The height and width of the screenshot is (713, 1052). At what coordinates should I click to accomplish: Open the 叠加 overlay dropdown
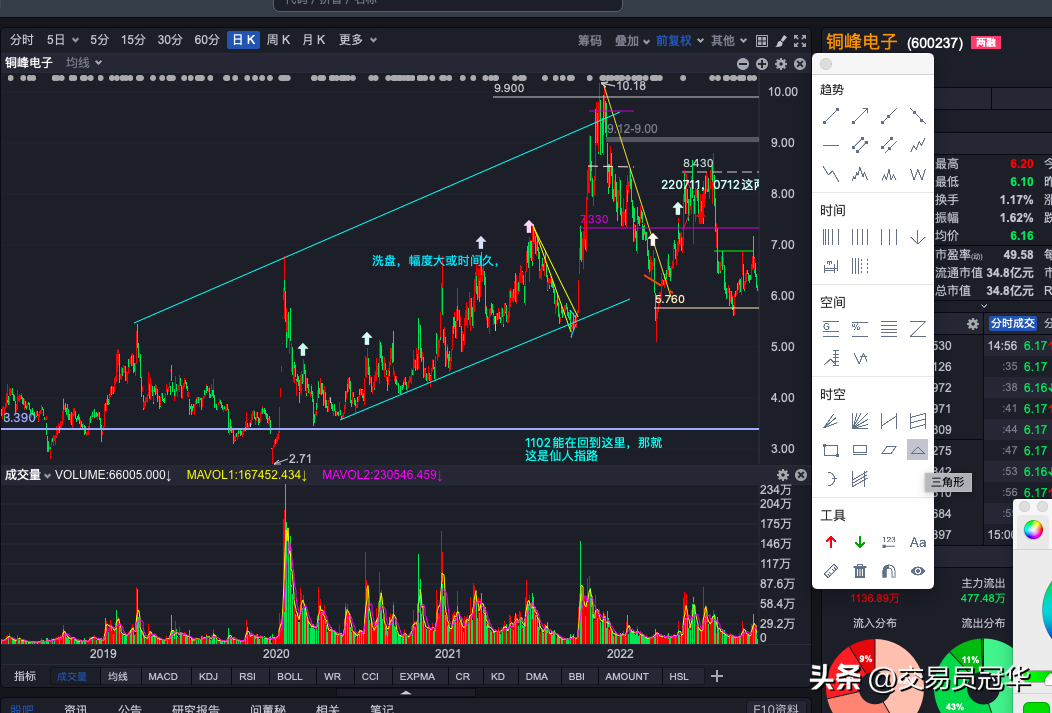(632, 41)
